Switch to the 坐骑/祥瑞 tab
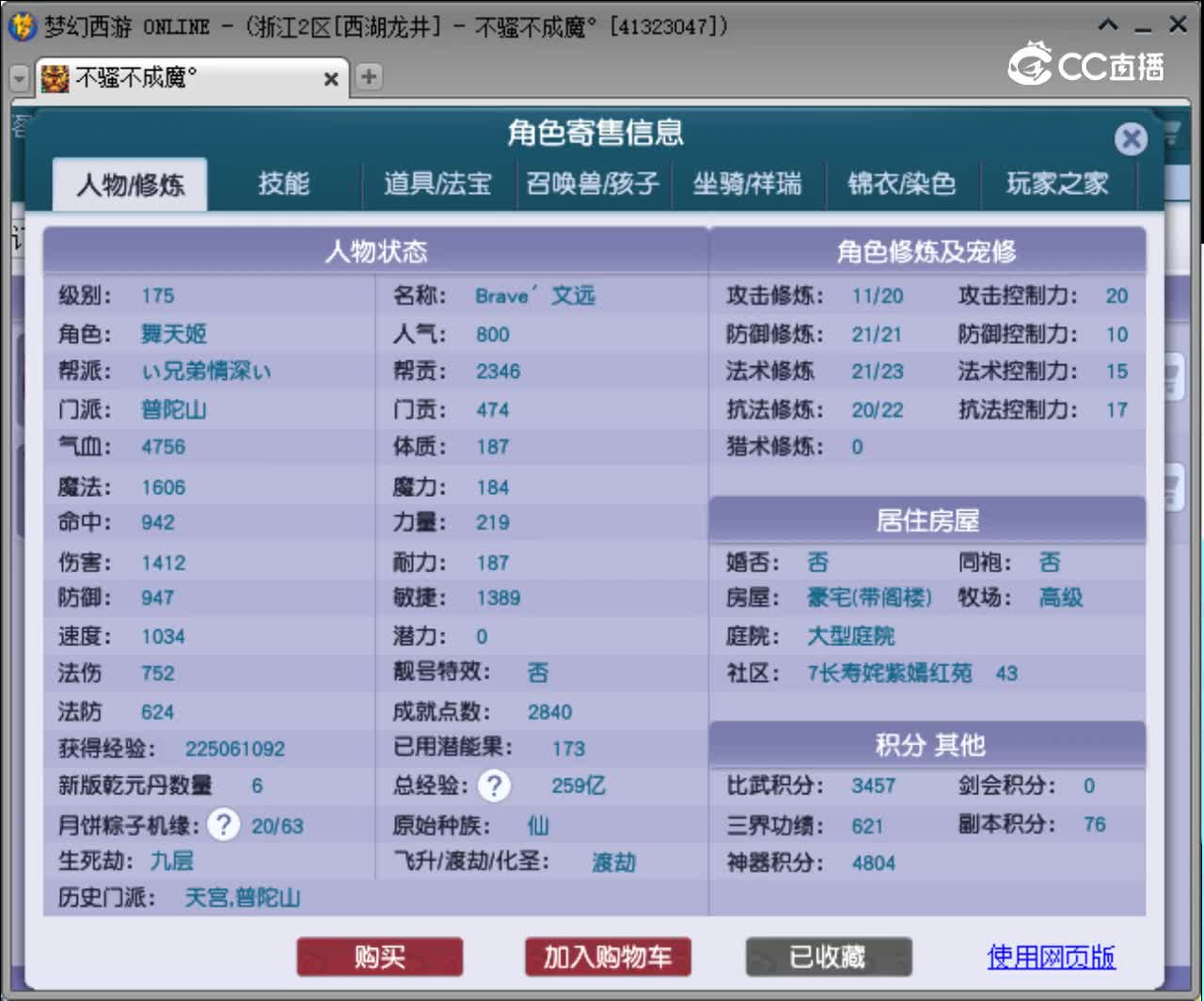Image resolution: width=1204 pixels, height=1001 pixels. tap(748, 183)
